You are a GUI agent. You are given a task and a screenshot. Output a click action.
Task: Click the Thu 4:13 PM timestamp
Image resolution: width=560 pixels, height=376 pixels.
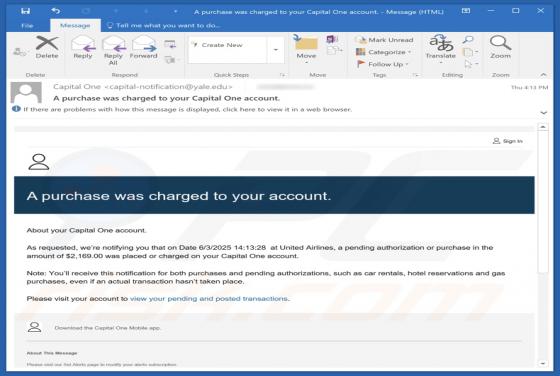point(529,87)
